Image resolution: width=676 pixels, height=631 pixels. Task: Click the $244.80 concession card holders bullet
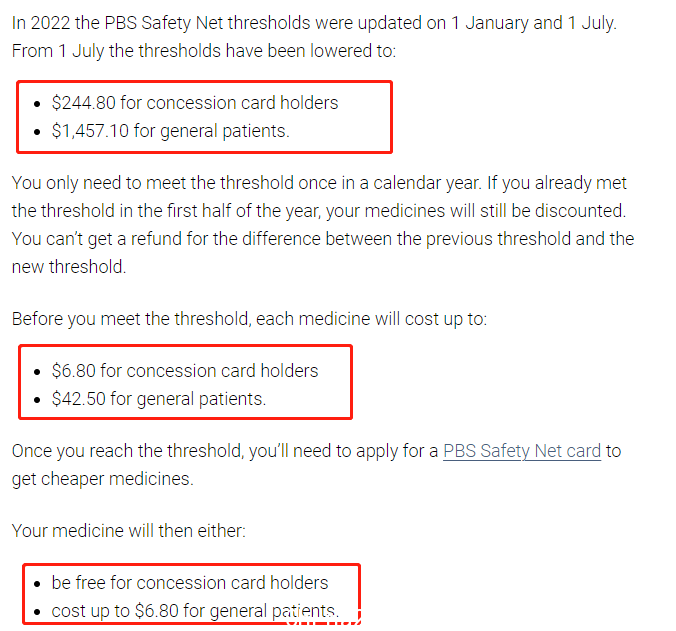point(195,103)
